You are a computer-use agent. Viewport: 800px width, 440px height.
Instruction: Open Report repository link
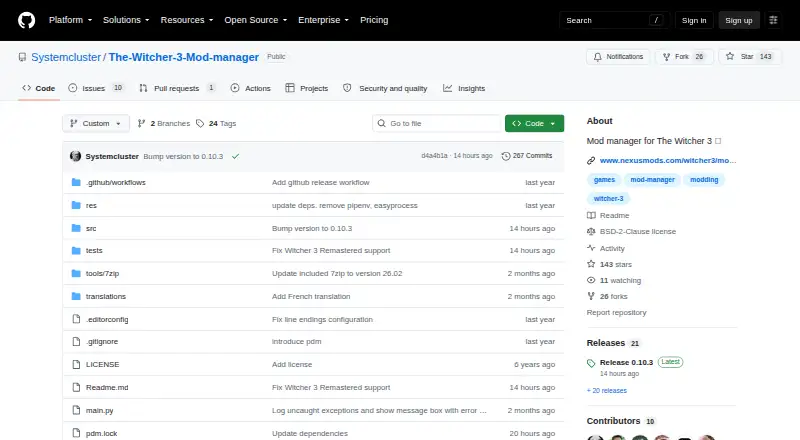[616, 312]
